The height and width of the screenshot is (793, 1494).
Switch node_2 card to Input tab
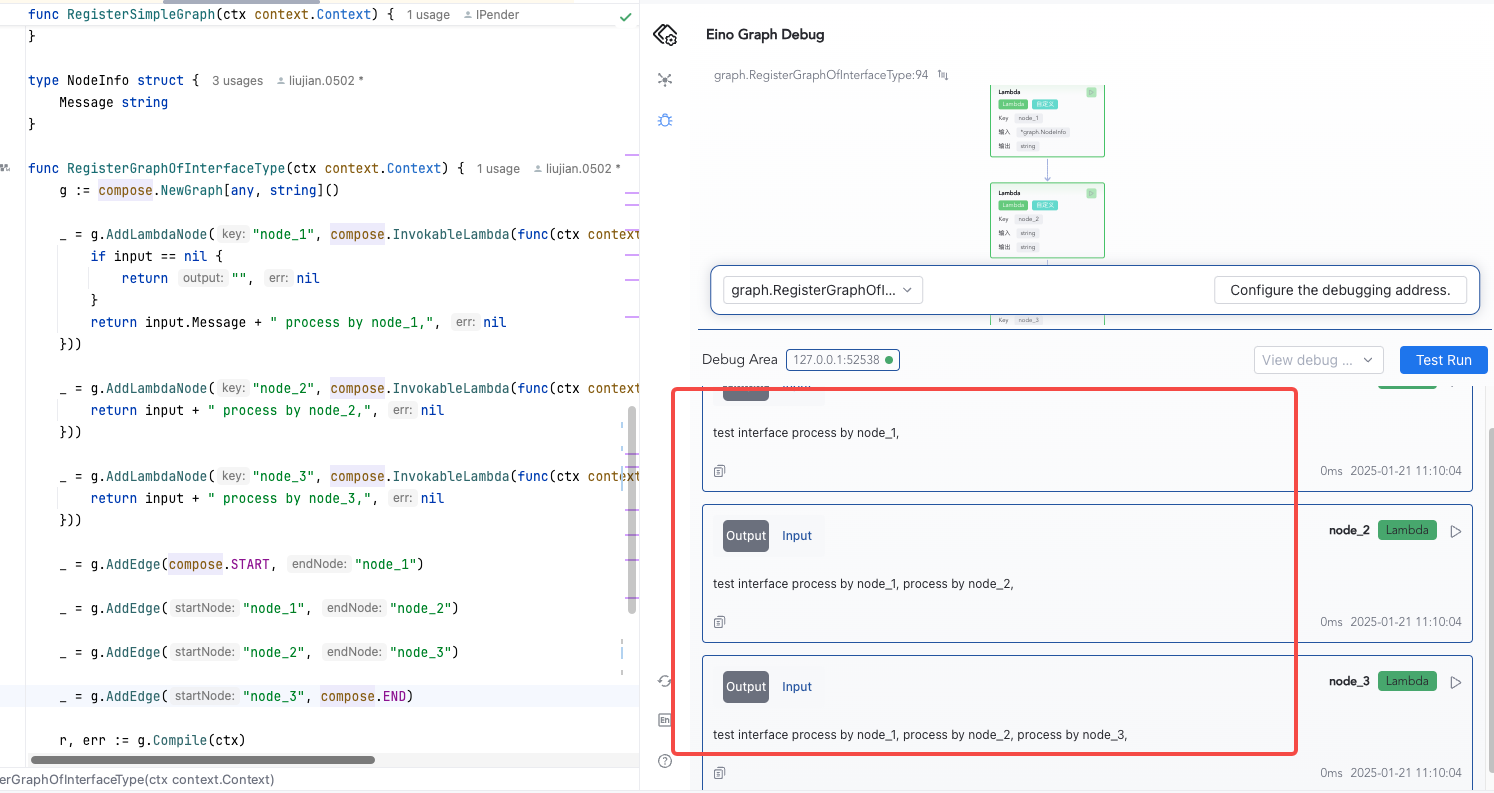point(797,536)
